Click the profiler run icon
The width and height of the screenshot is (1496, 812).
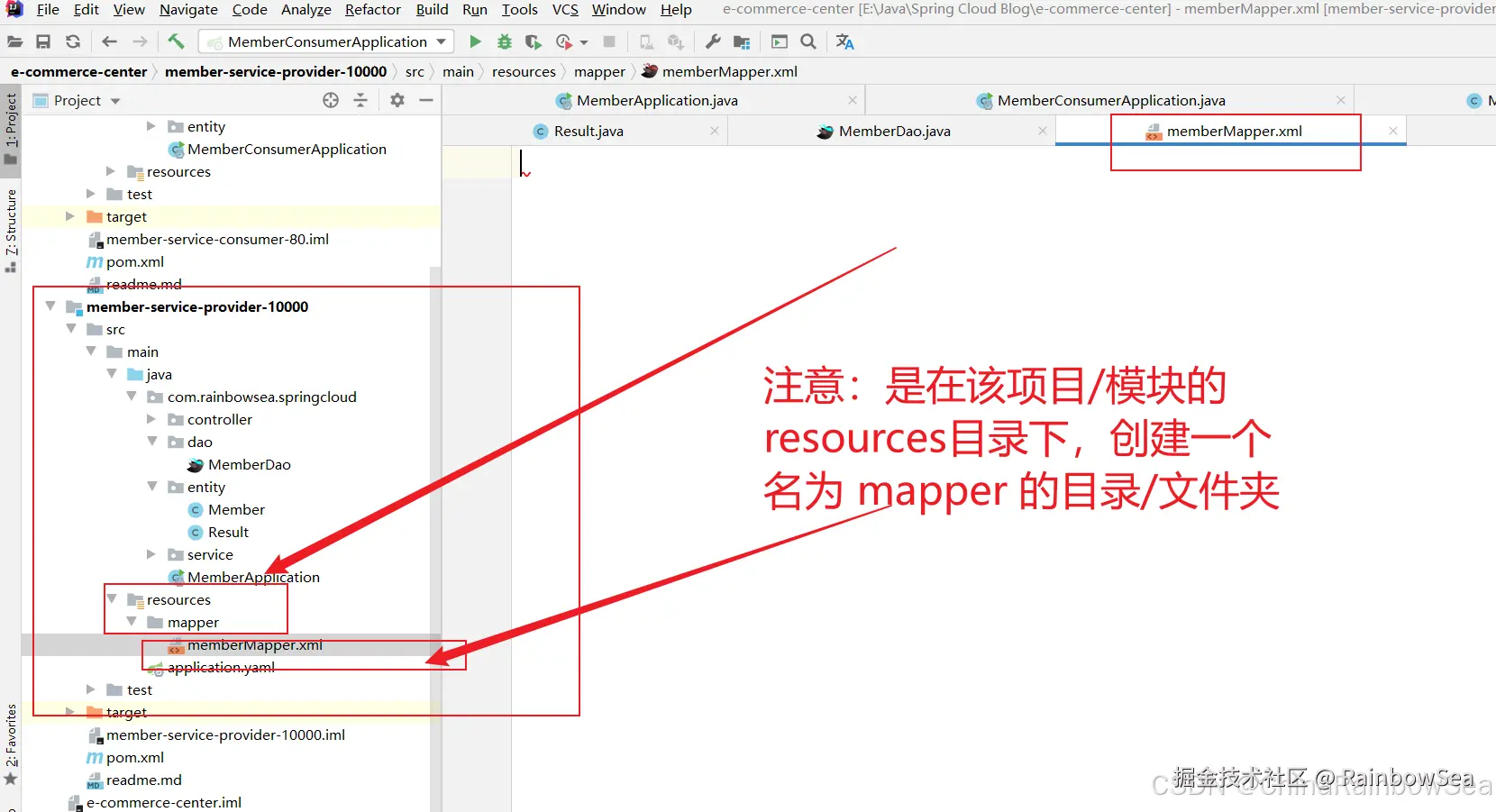(564, 41)
